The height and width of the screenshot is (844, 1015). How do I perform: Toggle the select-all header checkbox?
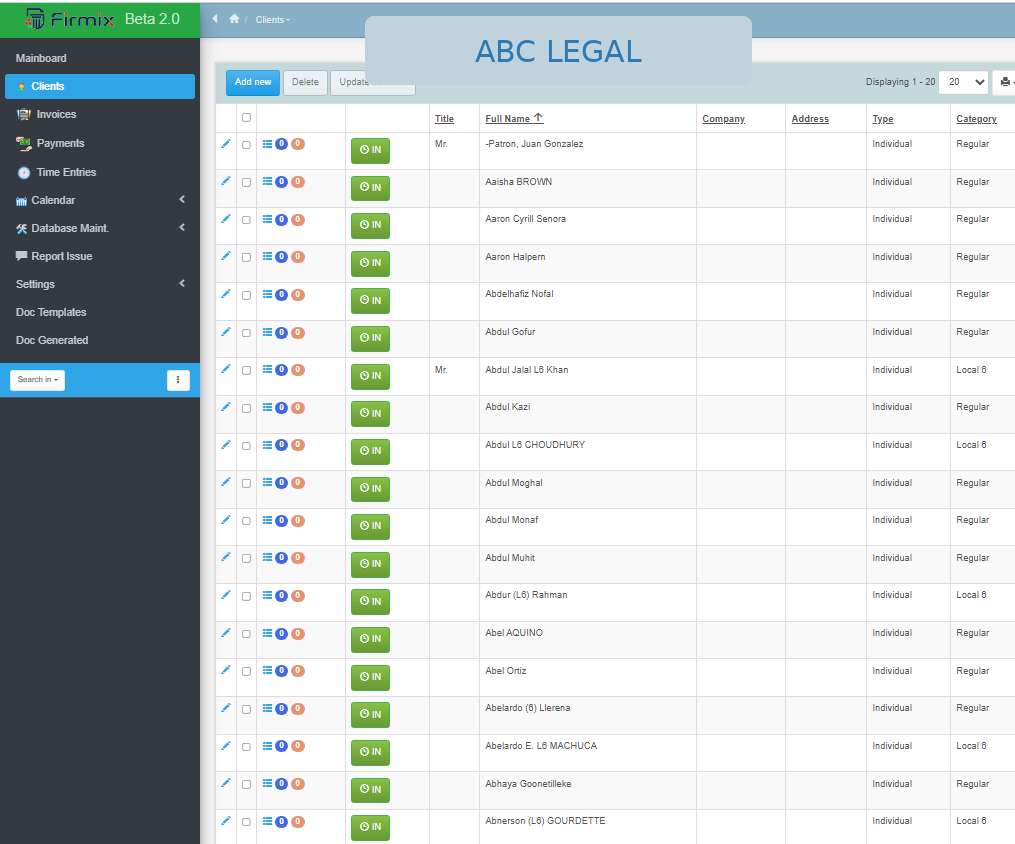click(246, 118)
